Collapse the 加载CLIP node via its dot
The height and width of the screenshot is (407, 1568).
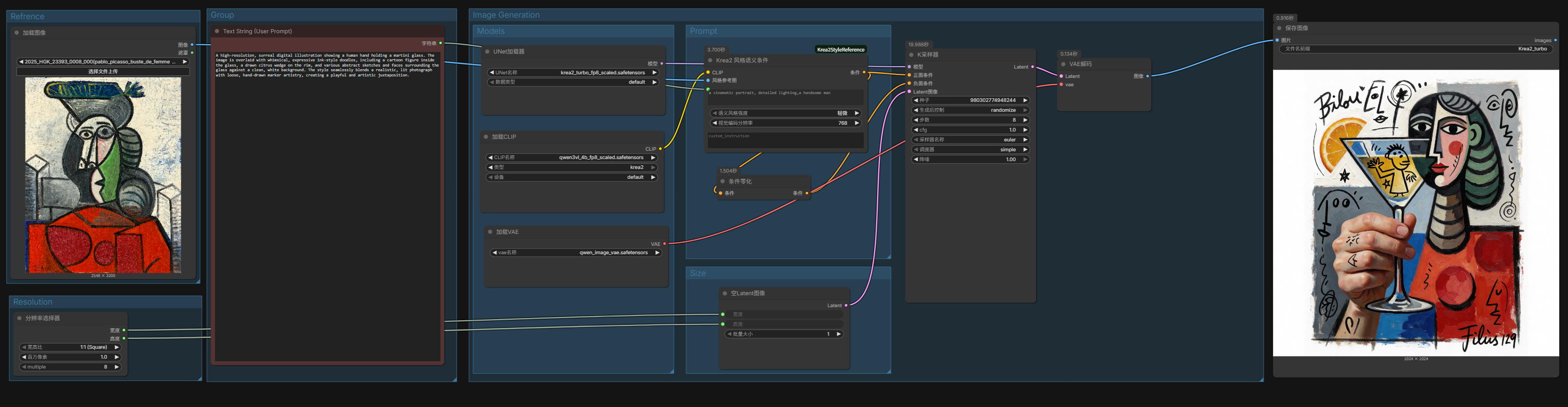[486, 137]
